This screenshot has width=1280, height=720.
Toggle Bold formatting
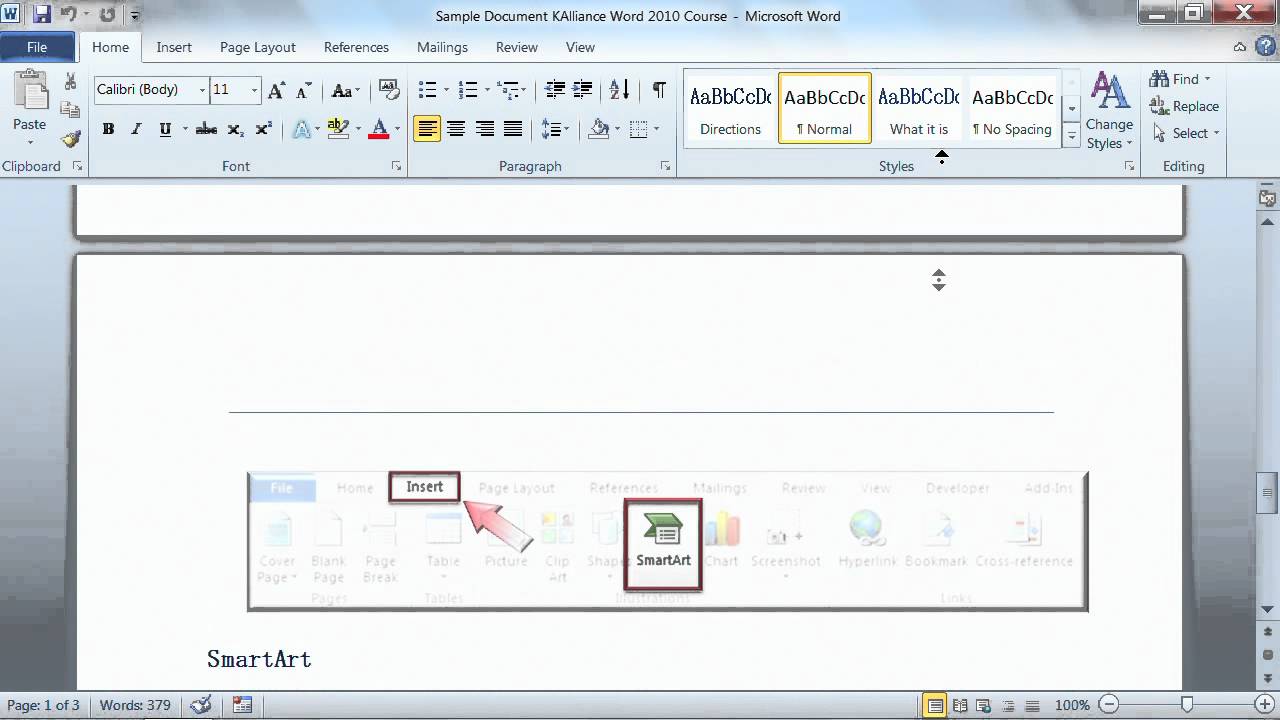click(x=108, y=129)
